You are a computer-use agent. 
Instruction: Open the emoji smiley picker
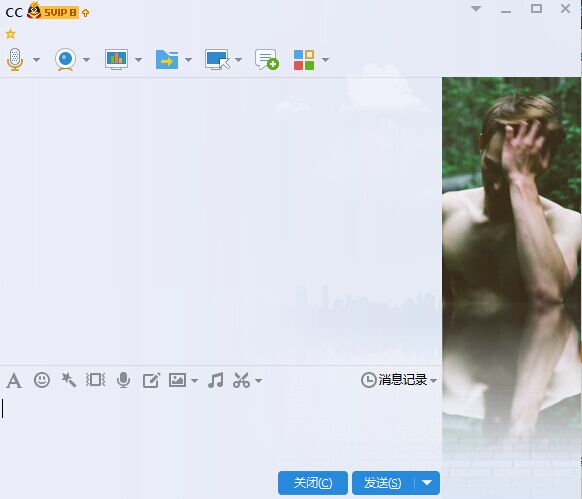pos(42,380)
